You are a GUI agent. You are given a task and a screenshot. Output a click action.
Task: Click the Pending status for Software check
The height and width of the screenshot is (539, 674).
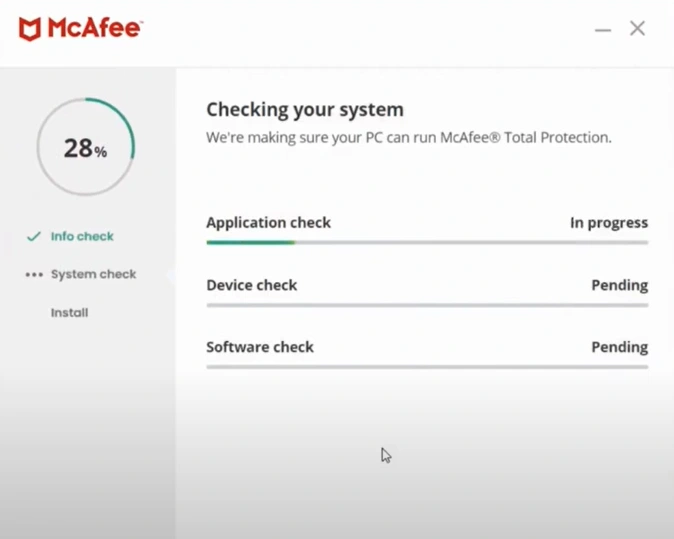(x=620, y=347)
